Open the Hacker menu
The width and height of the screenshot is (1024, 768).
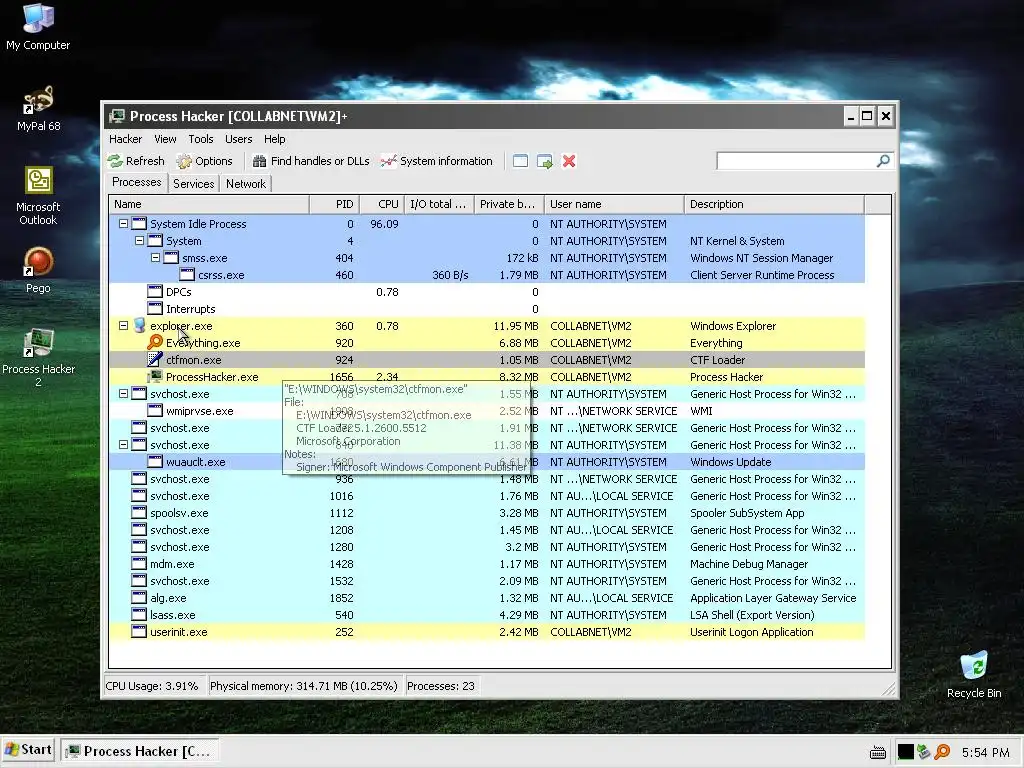click(125, 139)
